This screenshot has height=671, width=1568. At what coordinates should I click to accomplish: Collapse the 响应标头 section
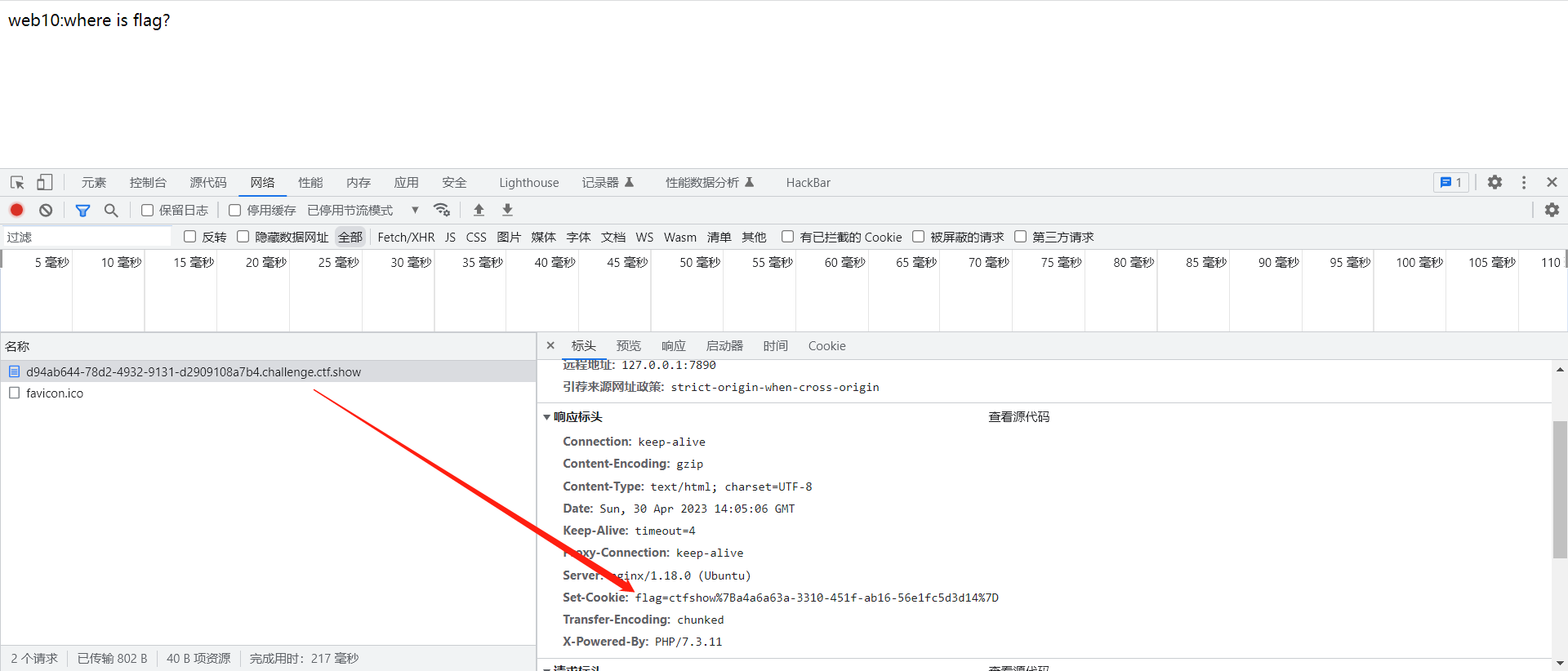[x=547, y=417]
